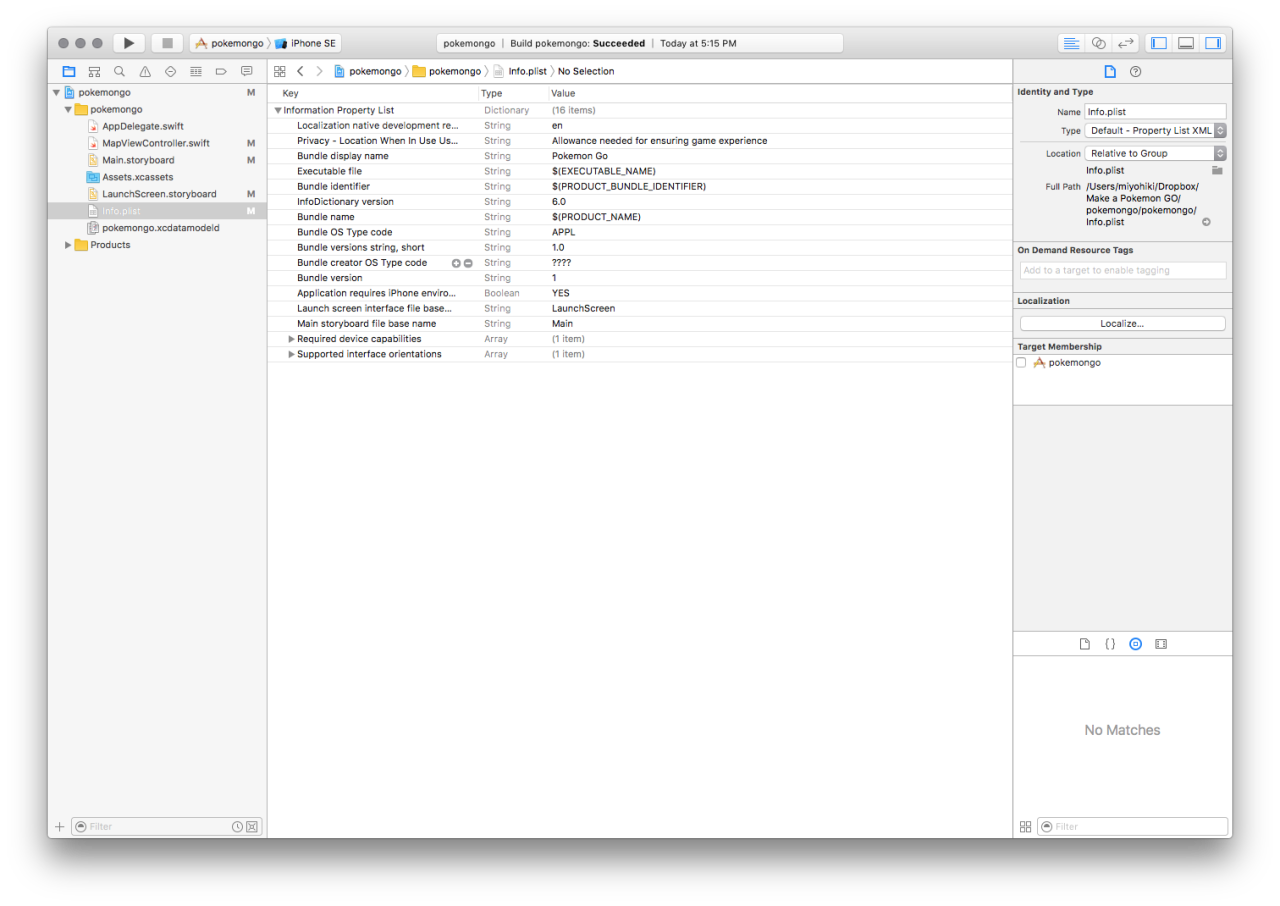Show the File Template library

point(1084,644)
